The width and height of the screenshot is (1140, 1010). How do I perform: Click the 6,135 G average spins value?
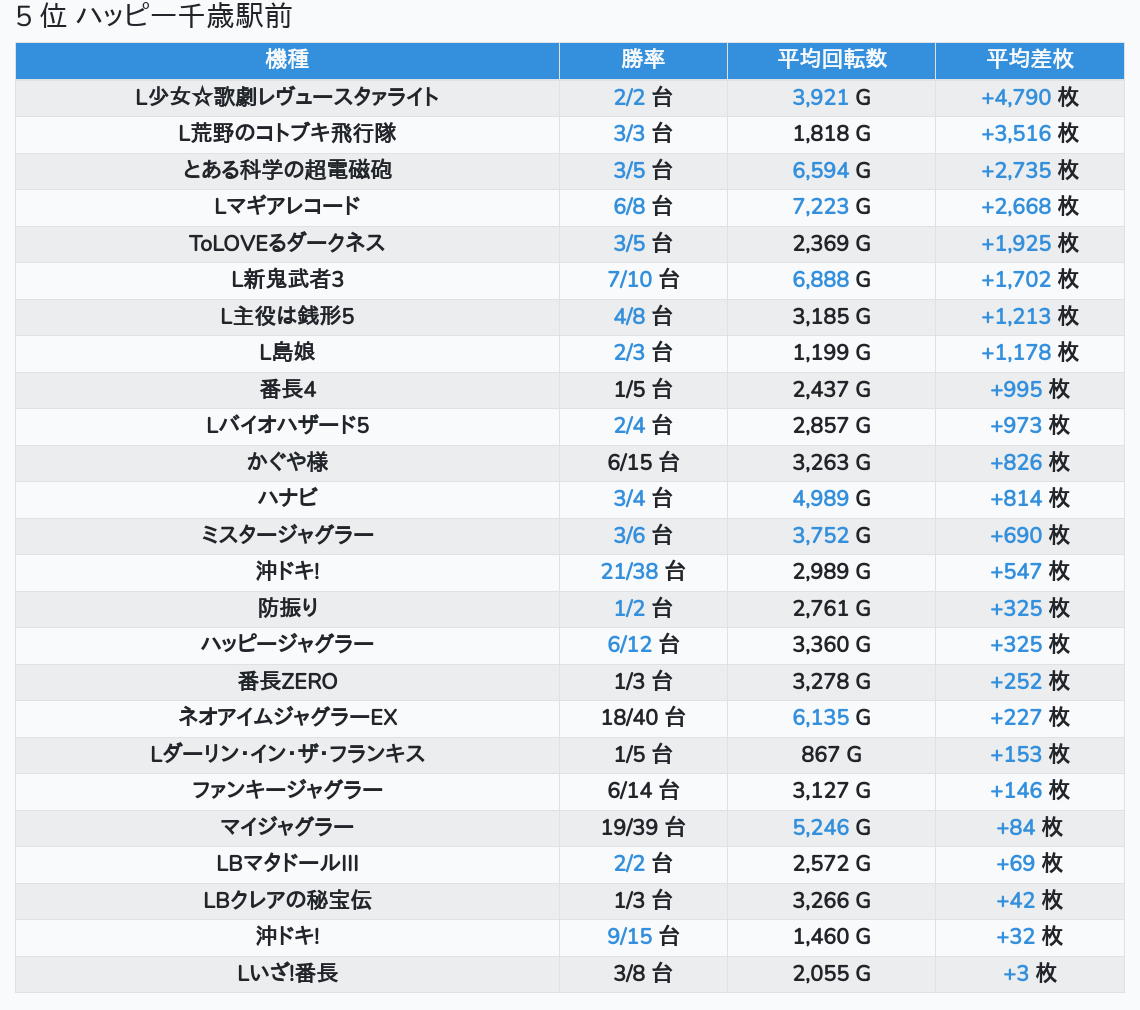(831, 717)
